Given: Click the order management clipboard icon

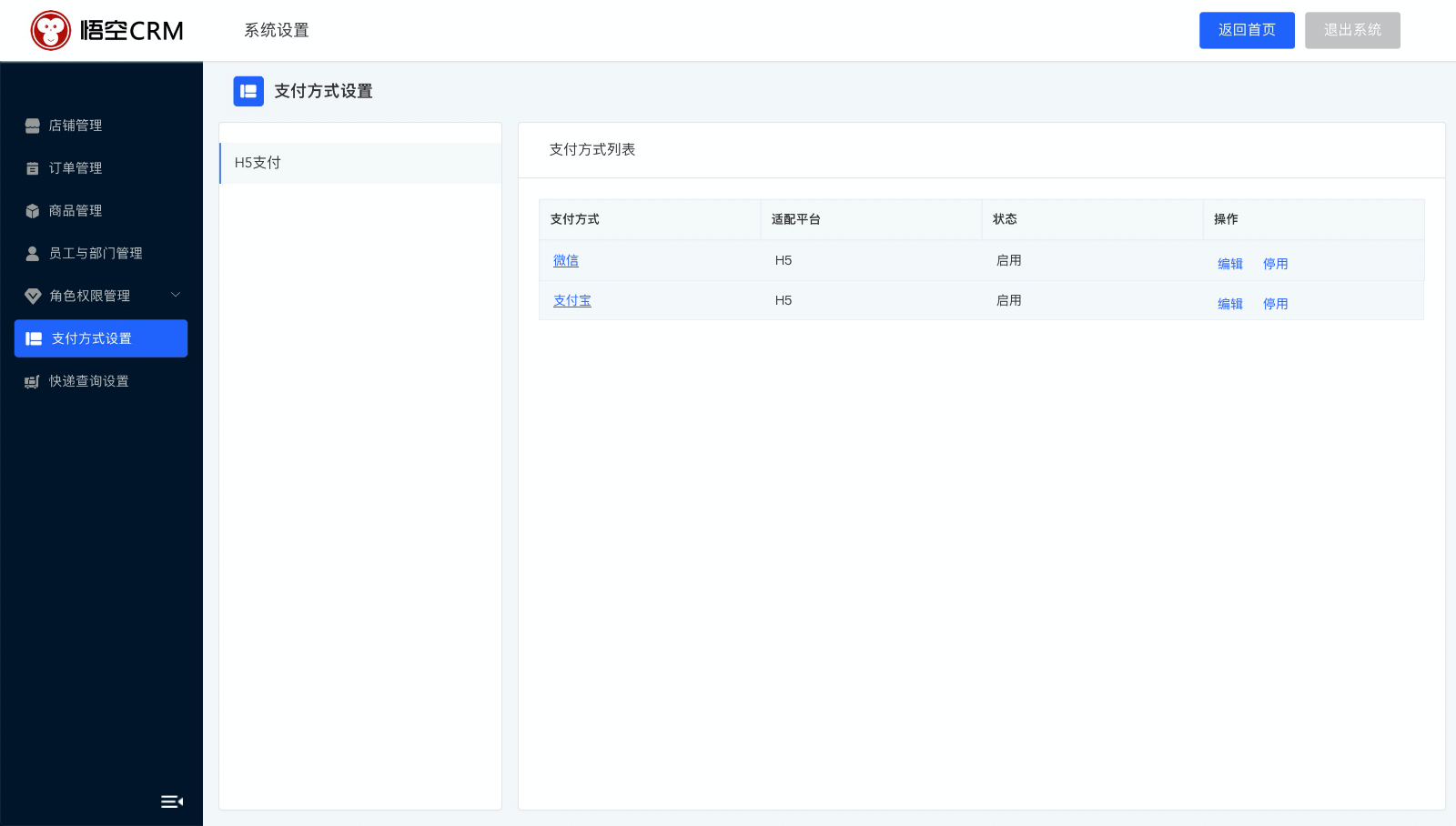Looking at the screenshot, I should pos(33,168).
